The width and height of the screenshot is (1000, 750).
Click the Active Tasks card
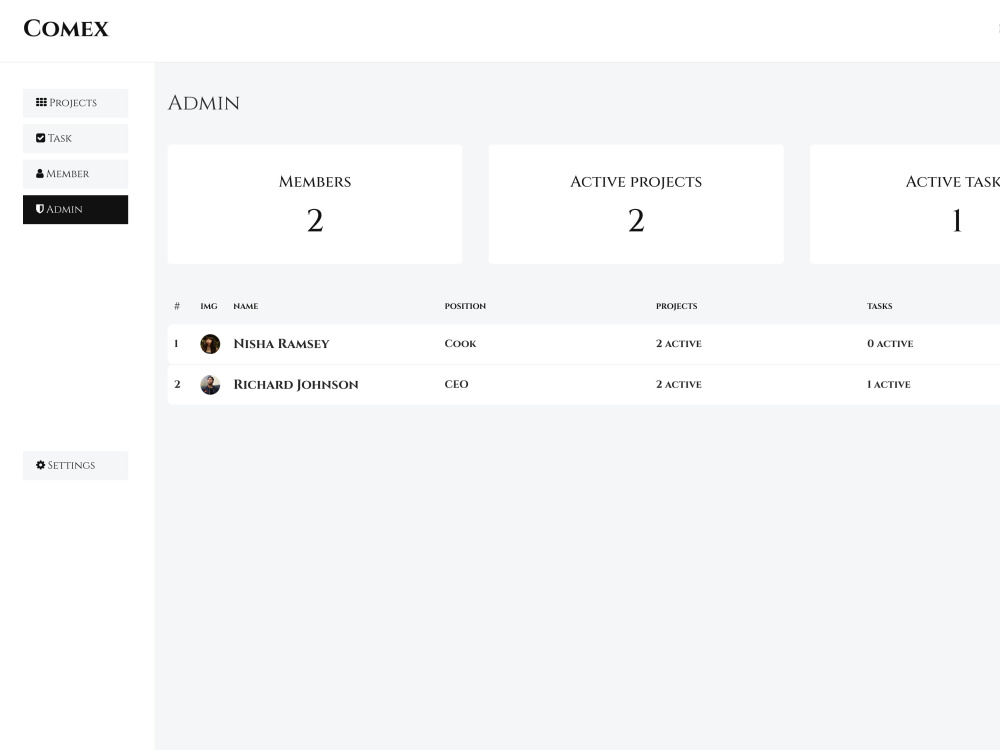[x=905, y=204]
